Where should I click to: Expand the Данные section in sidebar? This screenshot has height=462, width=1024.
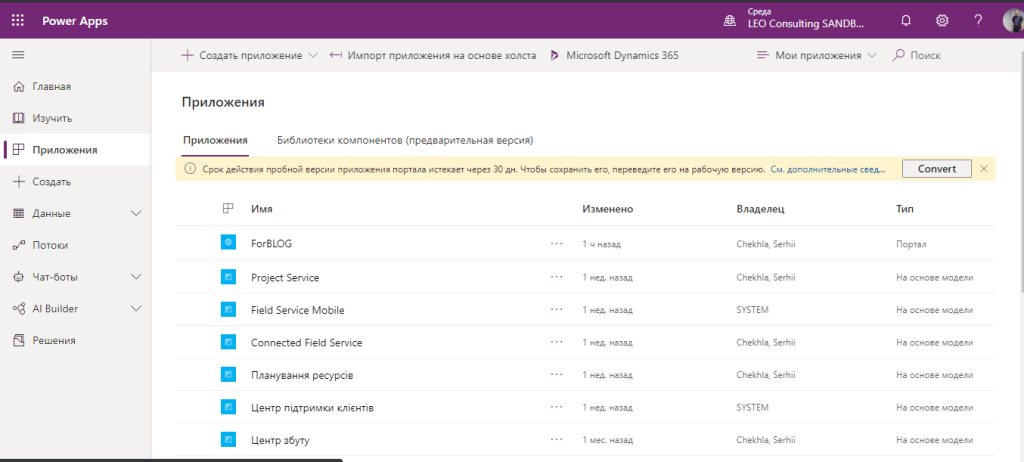137,214
